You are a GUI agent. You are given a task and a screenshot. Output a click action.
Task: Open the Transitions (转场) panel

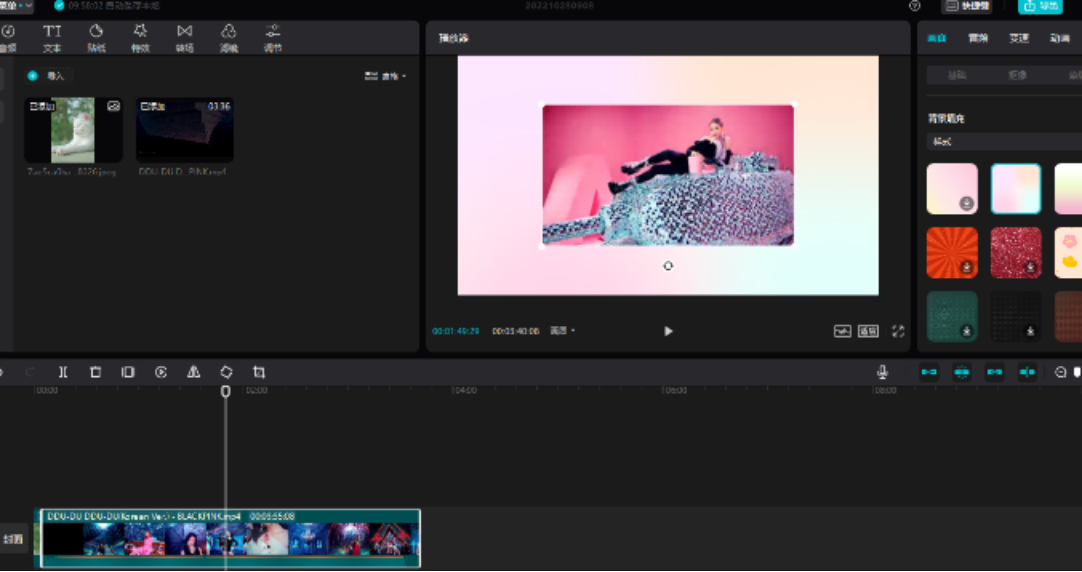tap(185, 38)
